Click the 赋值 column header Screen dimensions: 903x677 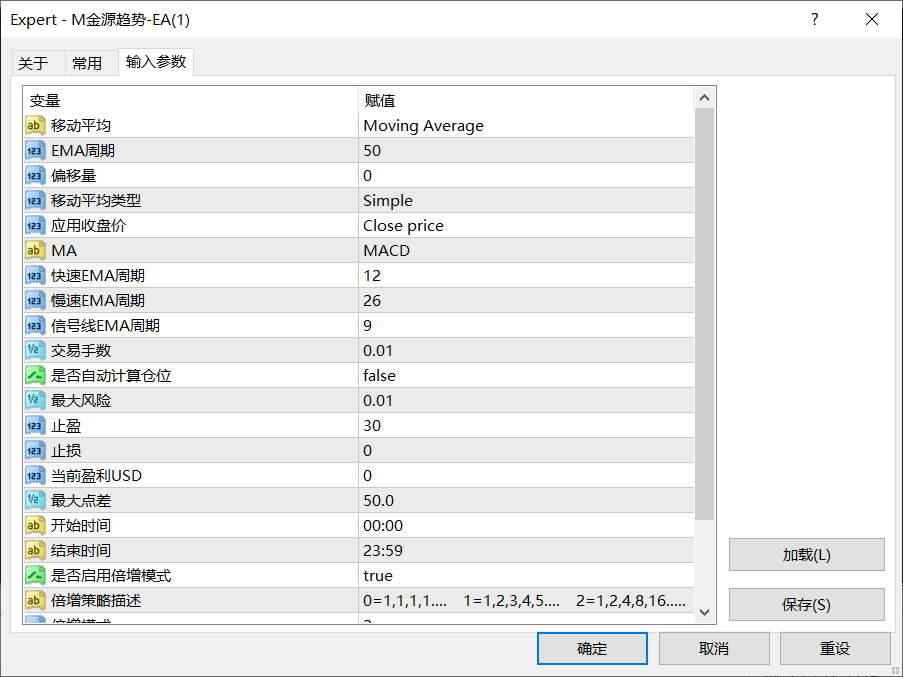tap(526, 101)
